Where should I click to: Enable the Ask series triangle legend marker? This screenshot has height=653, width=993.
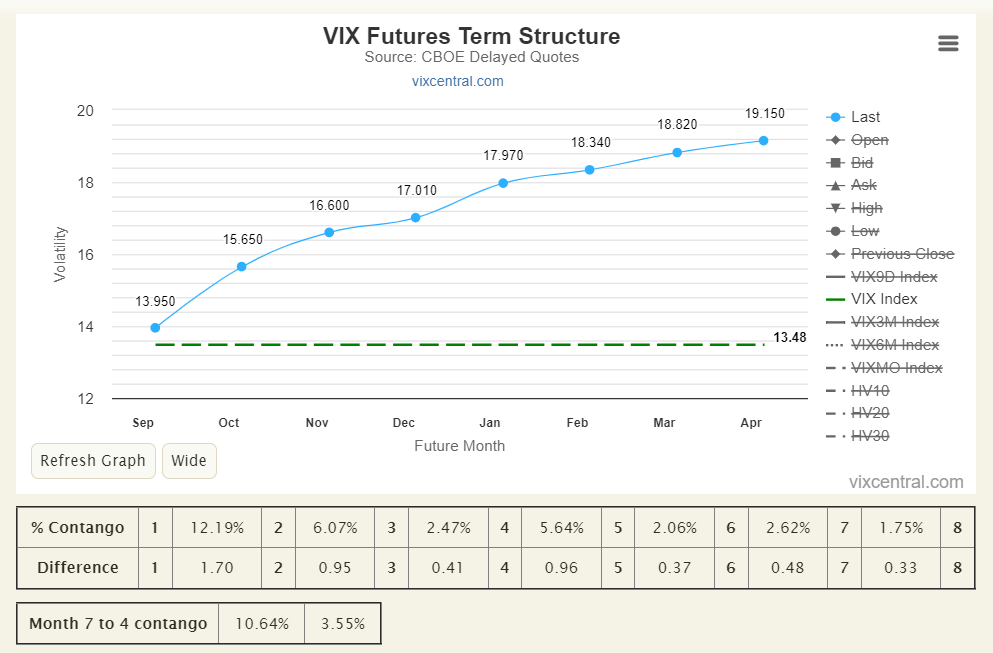click(835, 186)
